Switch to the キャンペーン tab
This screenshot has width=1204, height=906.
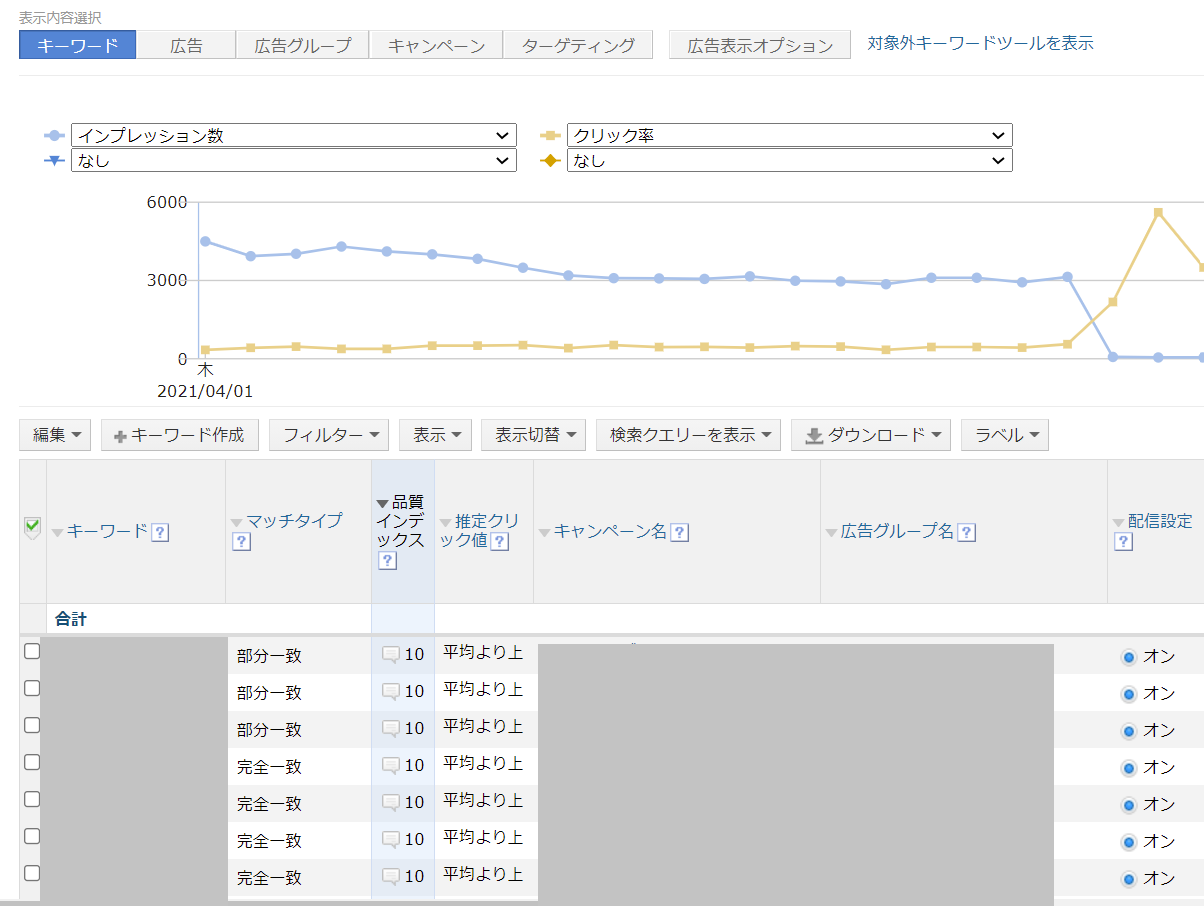[436, 45]
